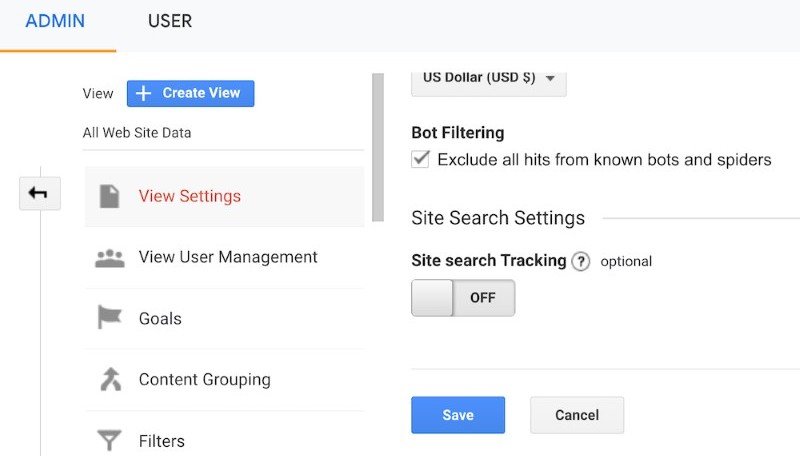Click the View Settings document icon
Screen dimensions: 800x456
click(x=109, y=196)
